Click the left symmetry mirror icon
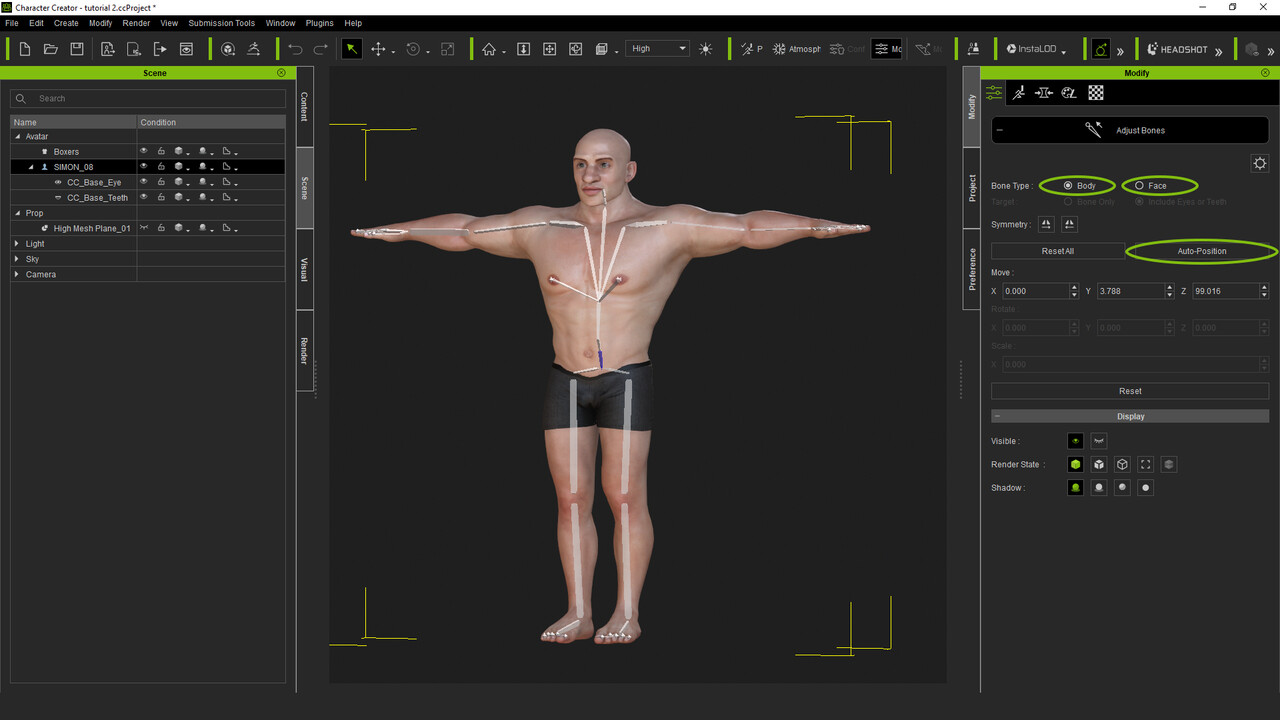1280x720 pixels. coord(1046,224)
